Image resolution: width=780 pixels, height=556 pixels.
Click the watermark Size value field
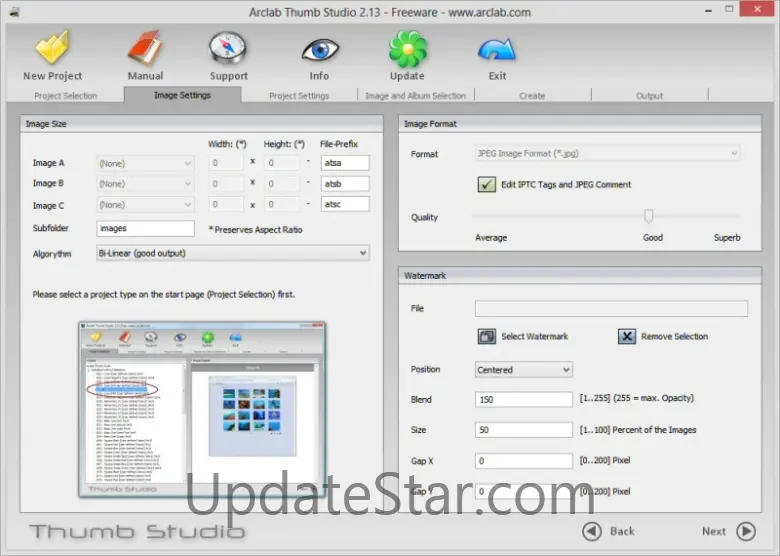click(x=524, y=430)
